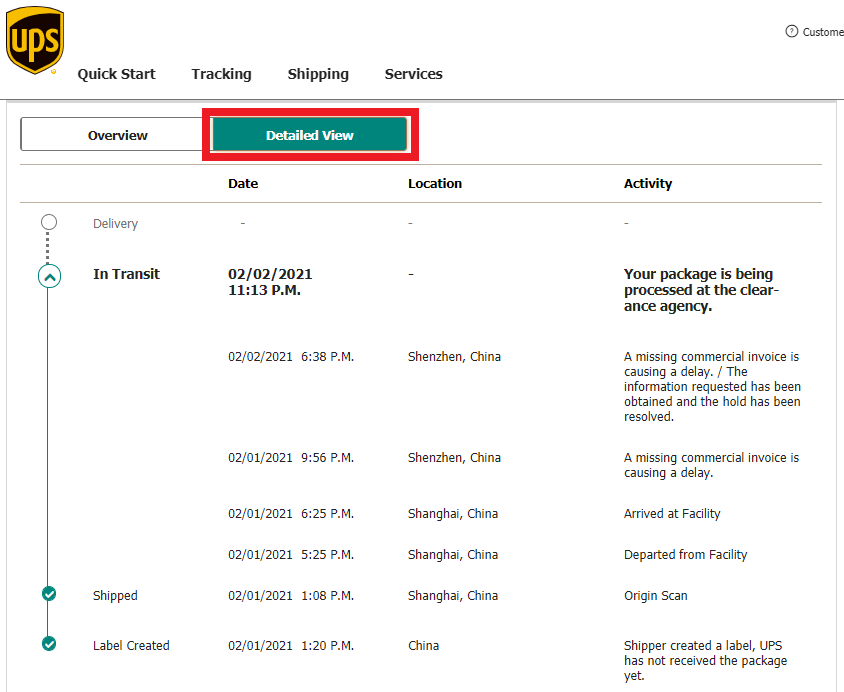The width and height of the screenshot is (844, 692).
Task: Click the Activity column header
Action: 648,184
